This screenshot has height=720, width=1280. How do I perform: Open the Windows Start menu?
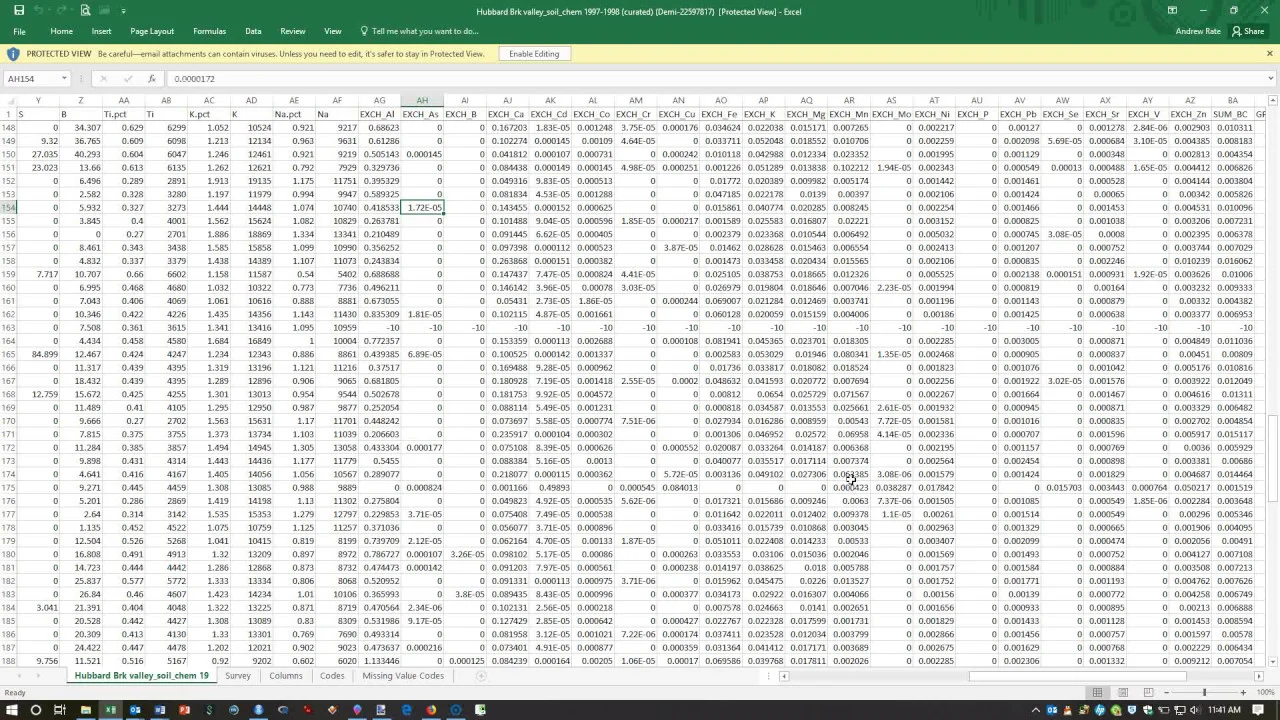[x=11, y=710]
